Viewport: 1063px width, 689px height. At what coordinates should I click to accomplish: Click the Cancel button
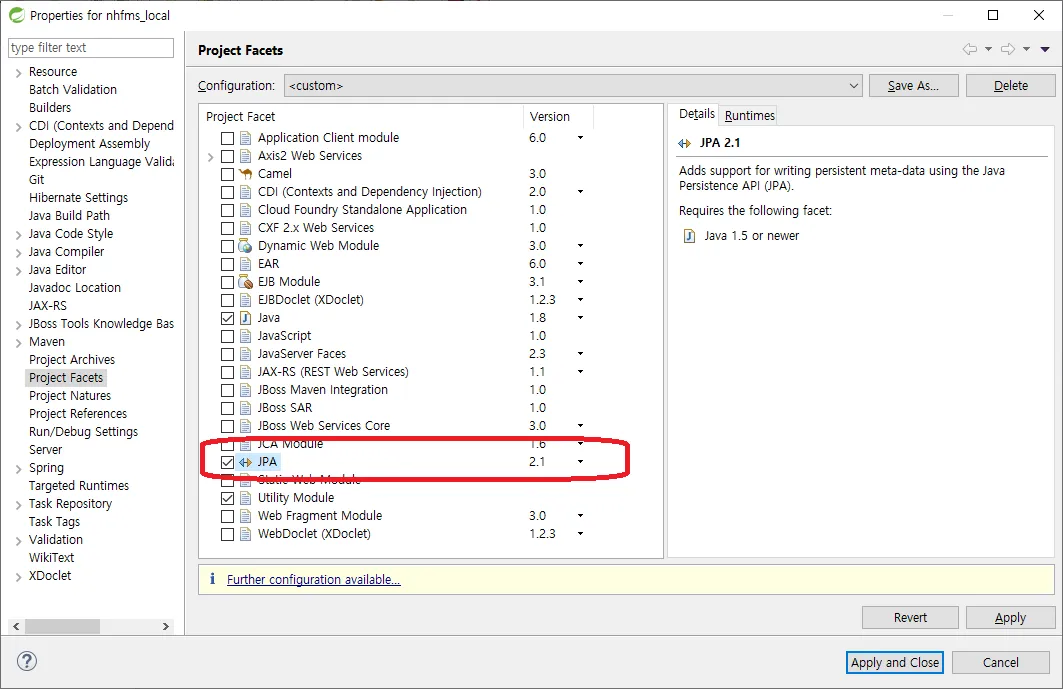click(x=1001, y=663)
